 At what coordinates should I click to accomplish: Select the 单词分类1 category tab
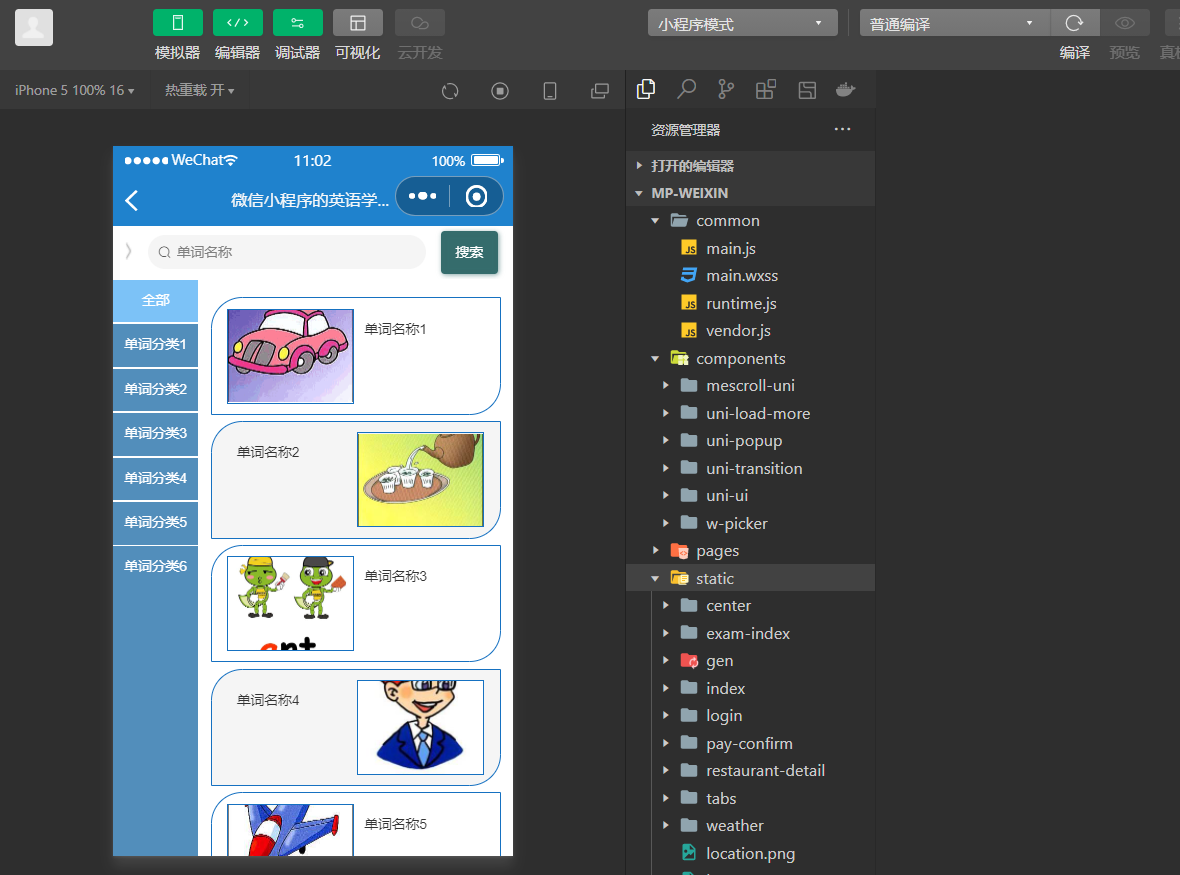(x=155, y=345)
